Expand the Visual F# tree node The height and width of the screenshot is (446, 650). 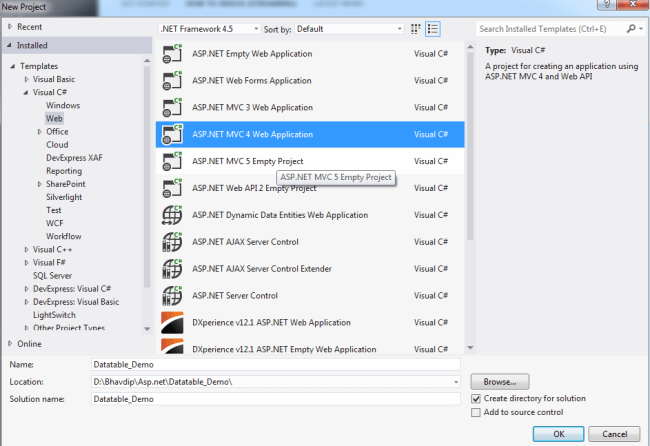pyautogui.click(x=27, y=263)
